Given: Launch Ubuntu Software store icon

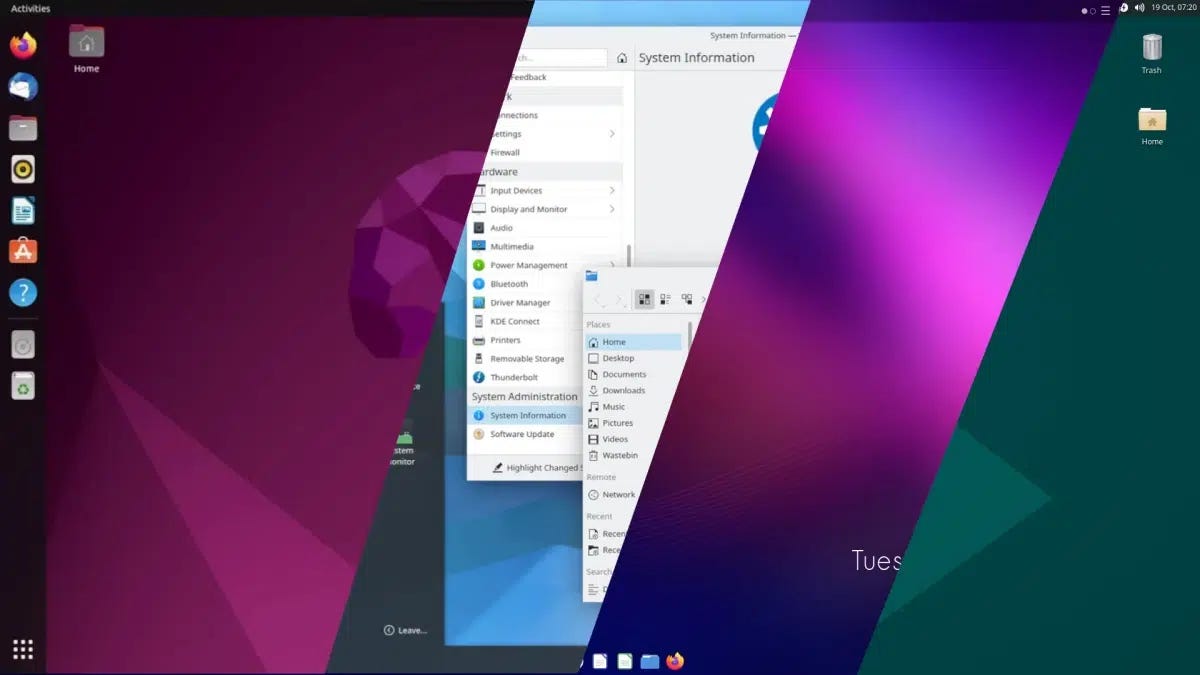Looking at the screenshot, I should pyautogui.click(x=23, y=251).
